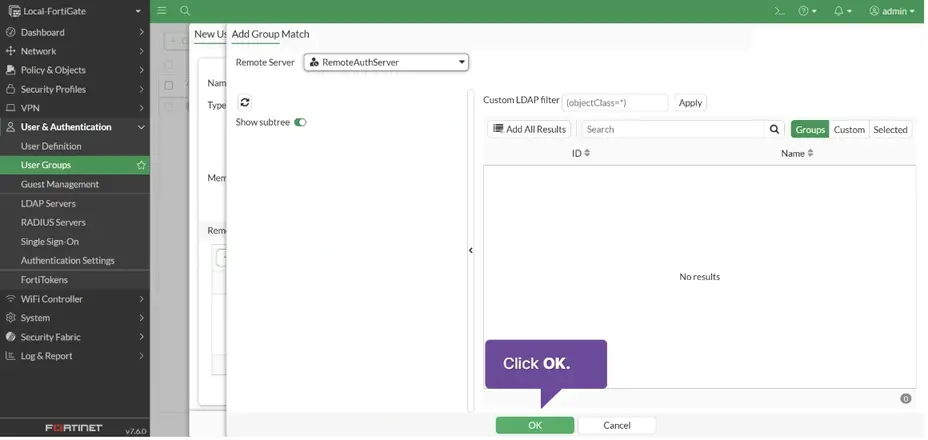Screen dimensions: 928x440
Task: Click the Log & Report chart icon
Action: [x=10, y=356]
